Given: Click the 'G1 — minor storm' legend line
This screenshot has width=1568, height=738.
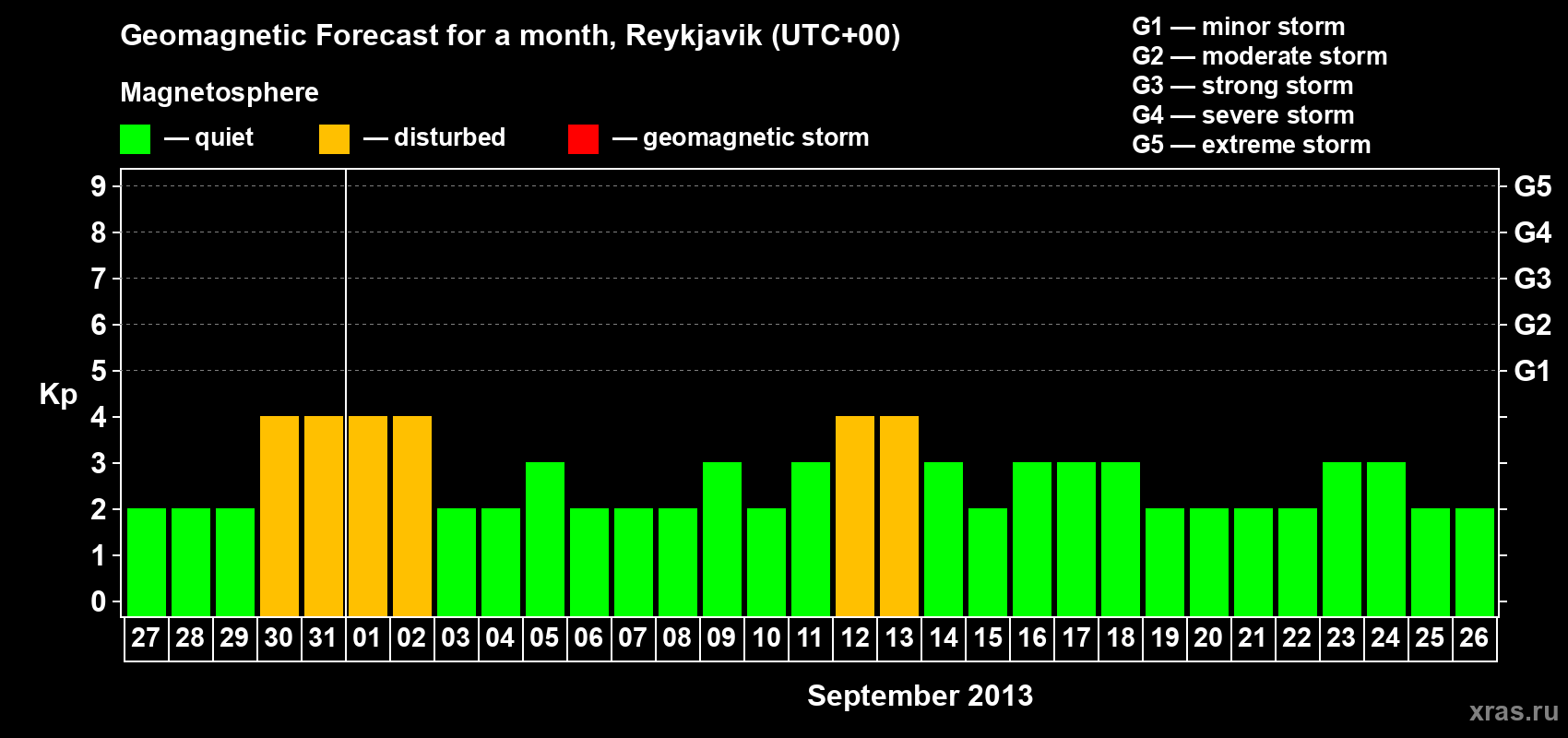Looking at the screenshot, I should (1239, 27).
